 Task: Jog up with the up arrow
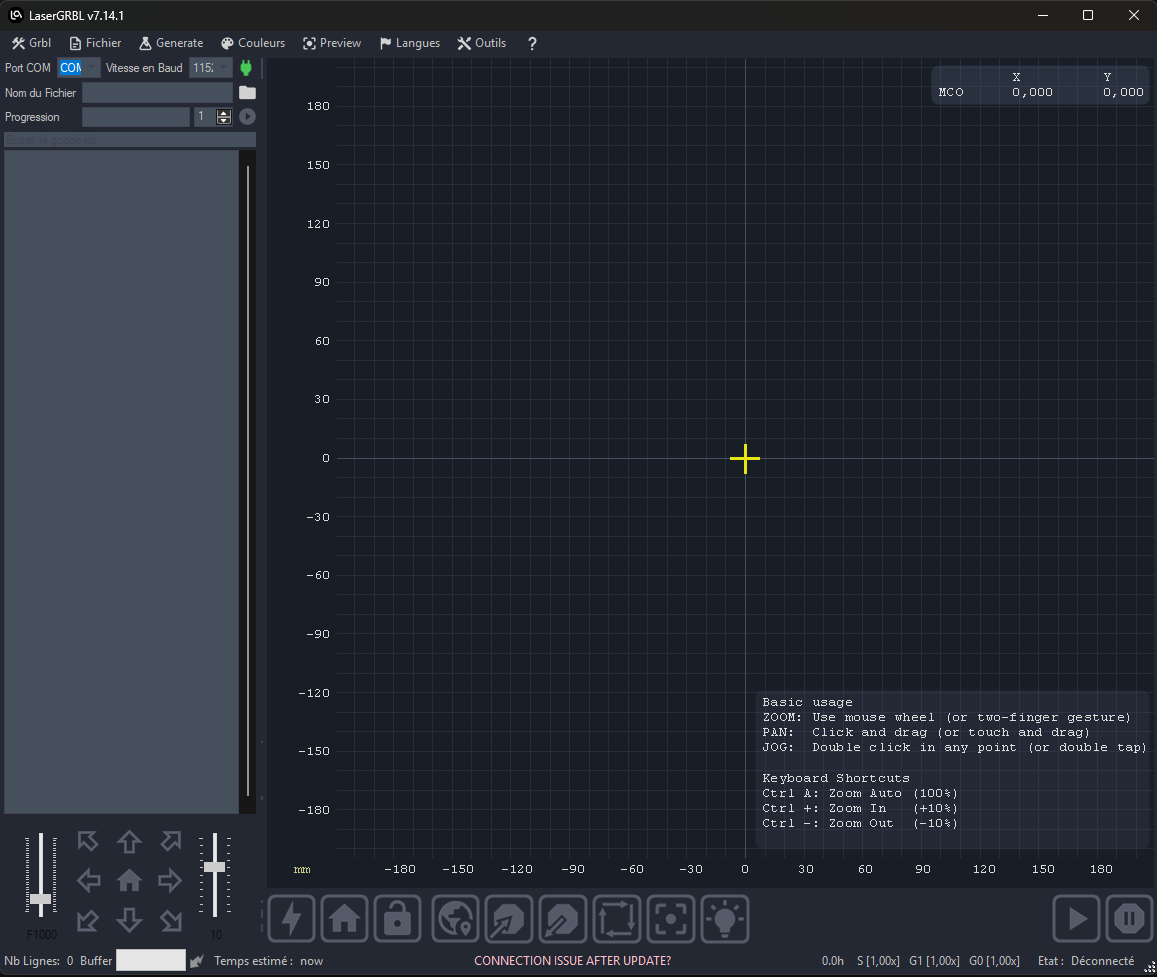129,841
